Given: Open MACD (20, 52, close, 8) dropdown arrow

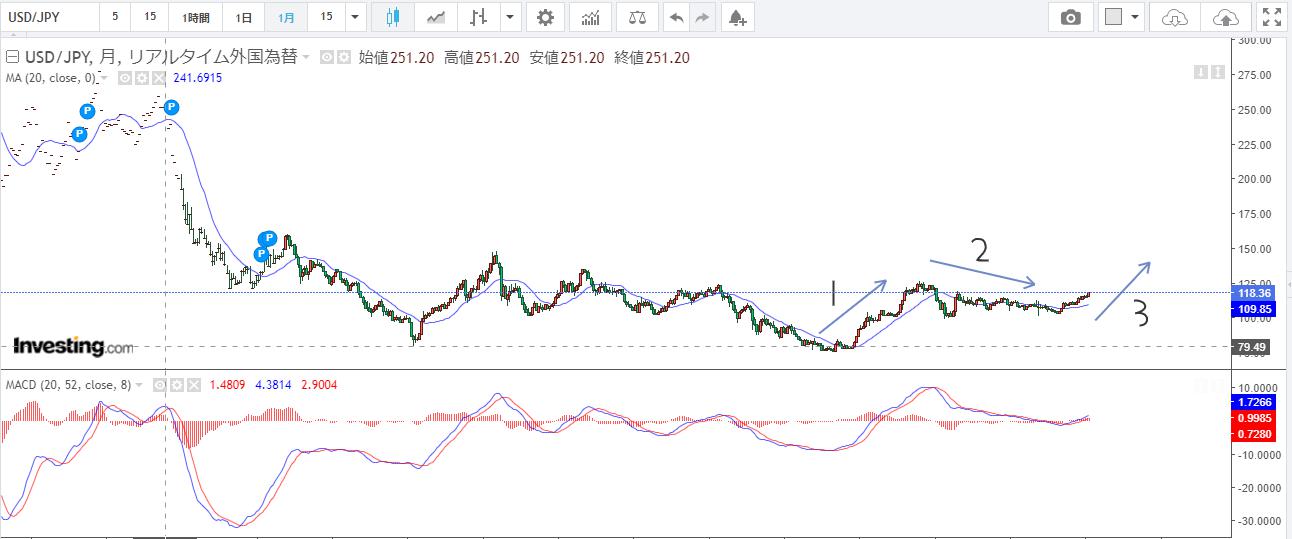Looking at the screenshot, I should pos(140,384).
